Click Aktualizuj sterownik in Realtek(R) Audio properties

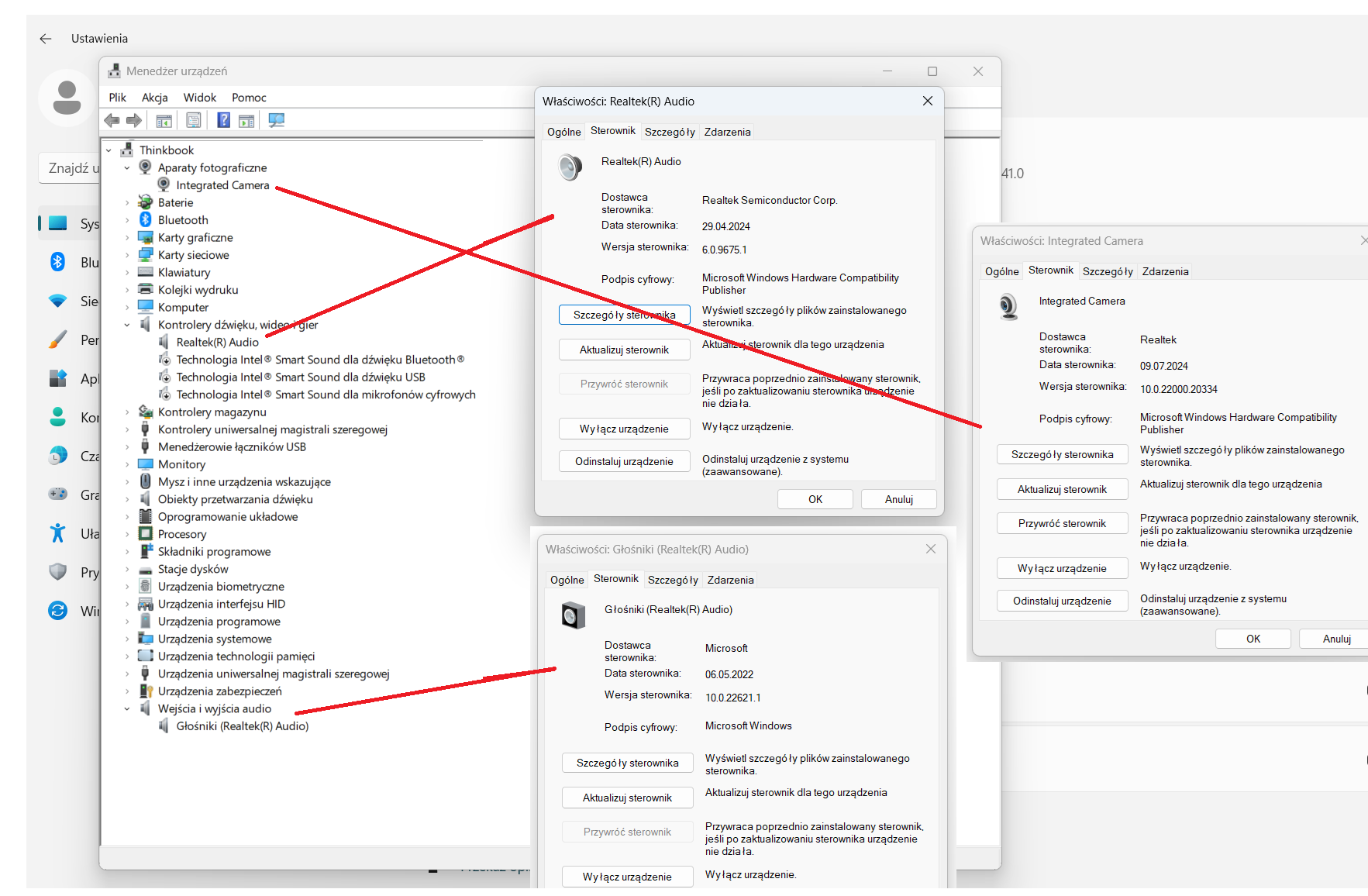(x=624, y=350)
